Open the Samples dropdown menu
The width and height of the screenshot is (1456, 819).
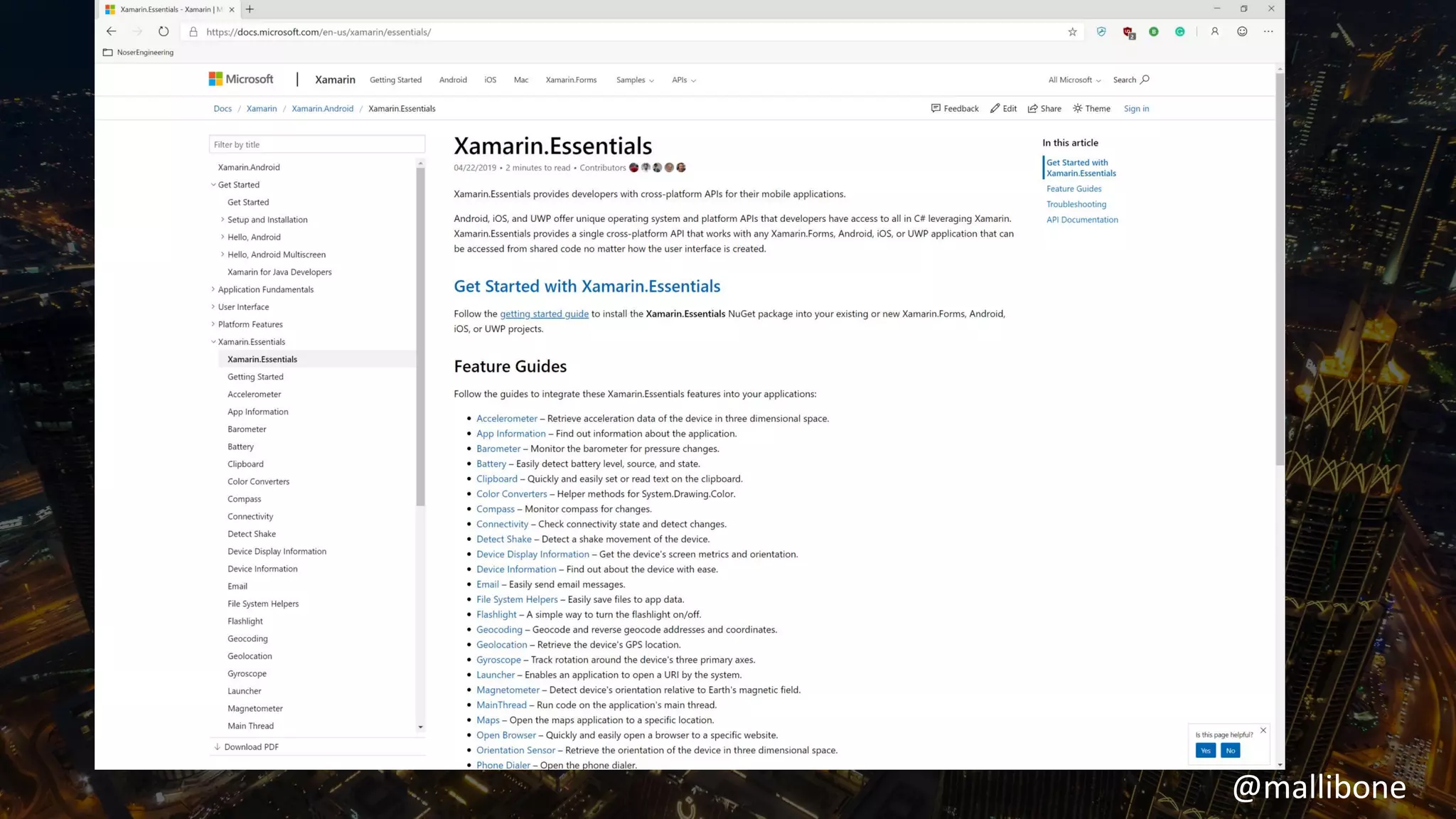click(635, 80)
